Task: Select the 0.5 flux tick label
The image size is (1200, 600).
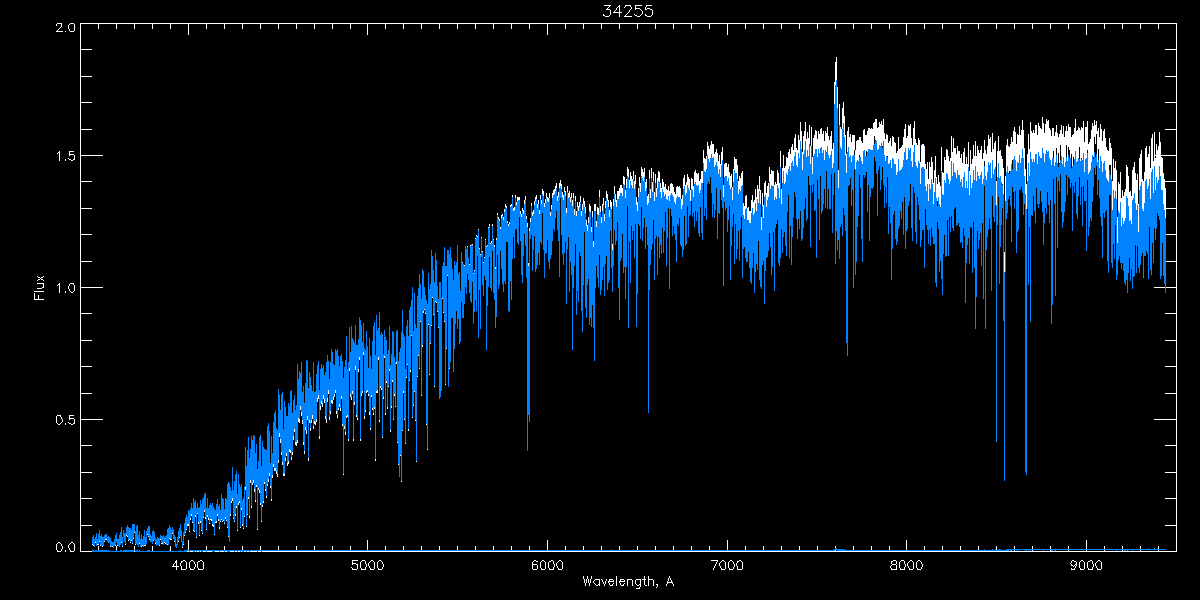Action: [65, 419]
